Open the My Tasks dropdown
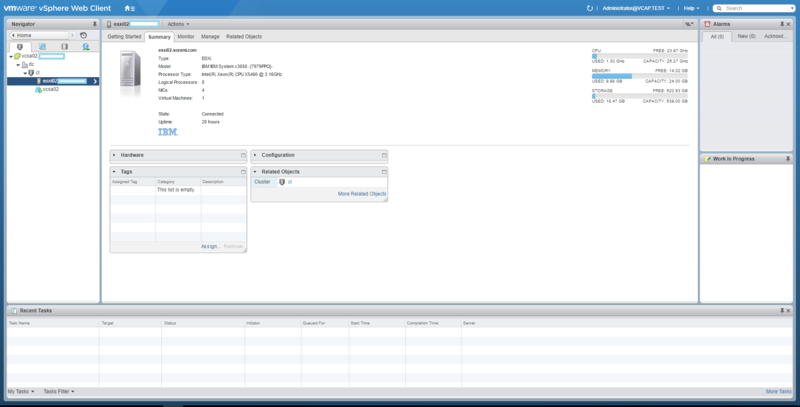800x407 pixels. click(21, 392)
